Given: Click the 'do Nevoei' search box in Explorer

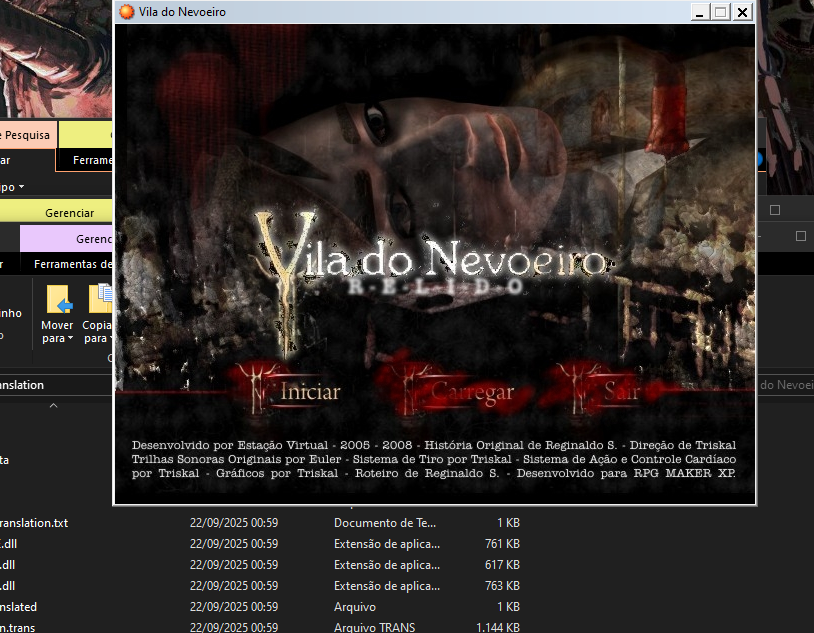Looking at the screenshot, I should 785,385.
